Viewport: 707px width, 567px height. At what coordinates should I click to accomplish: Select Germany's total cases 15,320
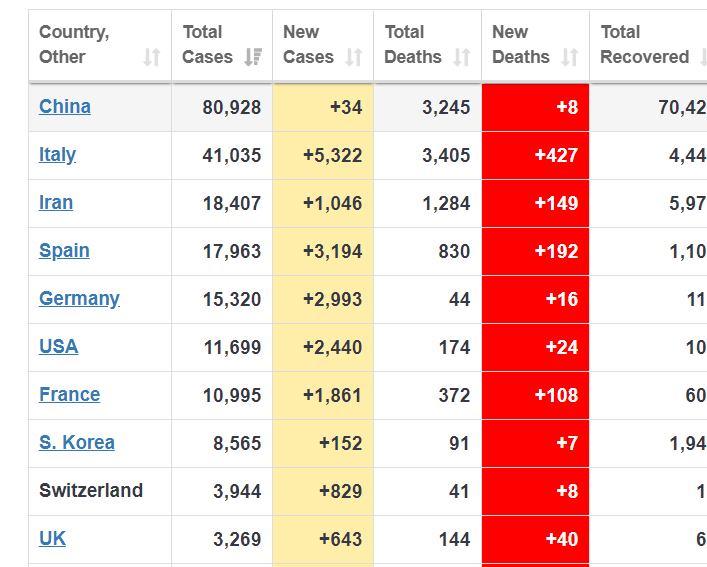click(232, 300)
